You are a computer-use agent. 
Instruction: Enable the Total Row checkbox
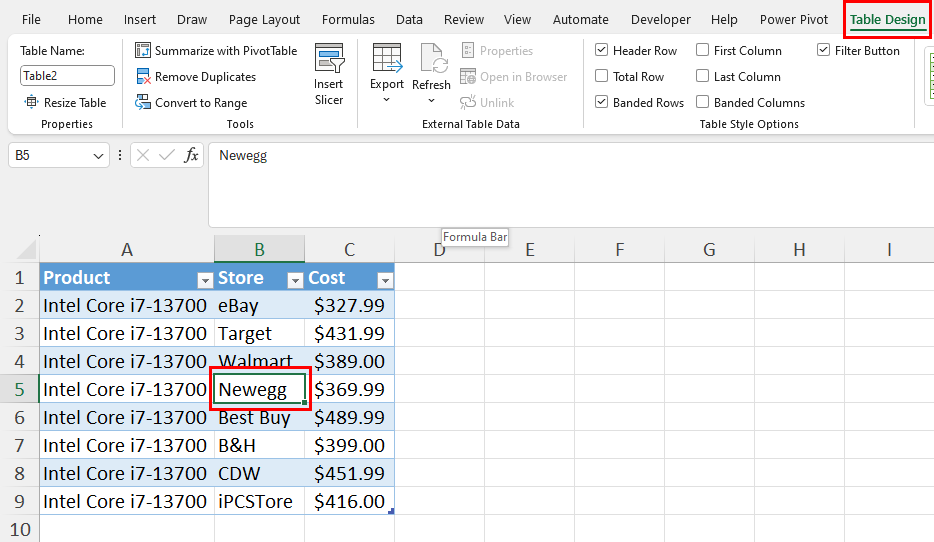(602, 76)
